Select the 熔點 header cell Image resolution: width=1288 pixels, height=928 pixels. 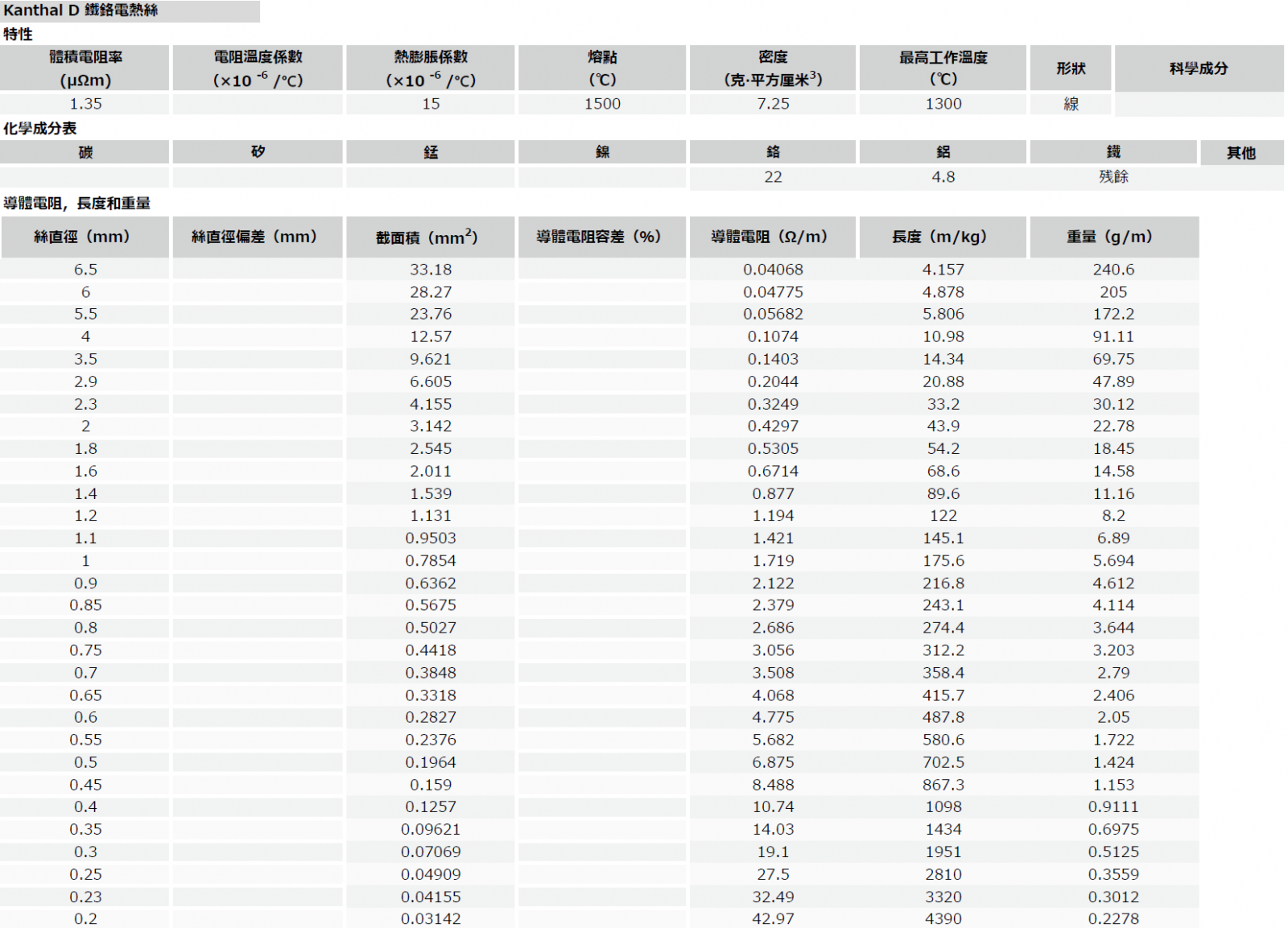click(x=602, y=68)
